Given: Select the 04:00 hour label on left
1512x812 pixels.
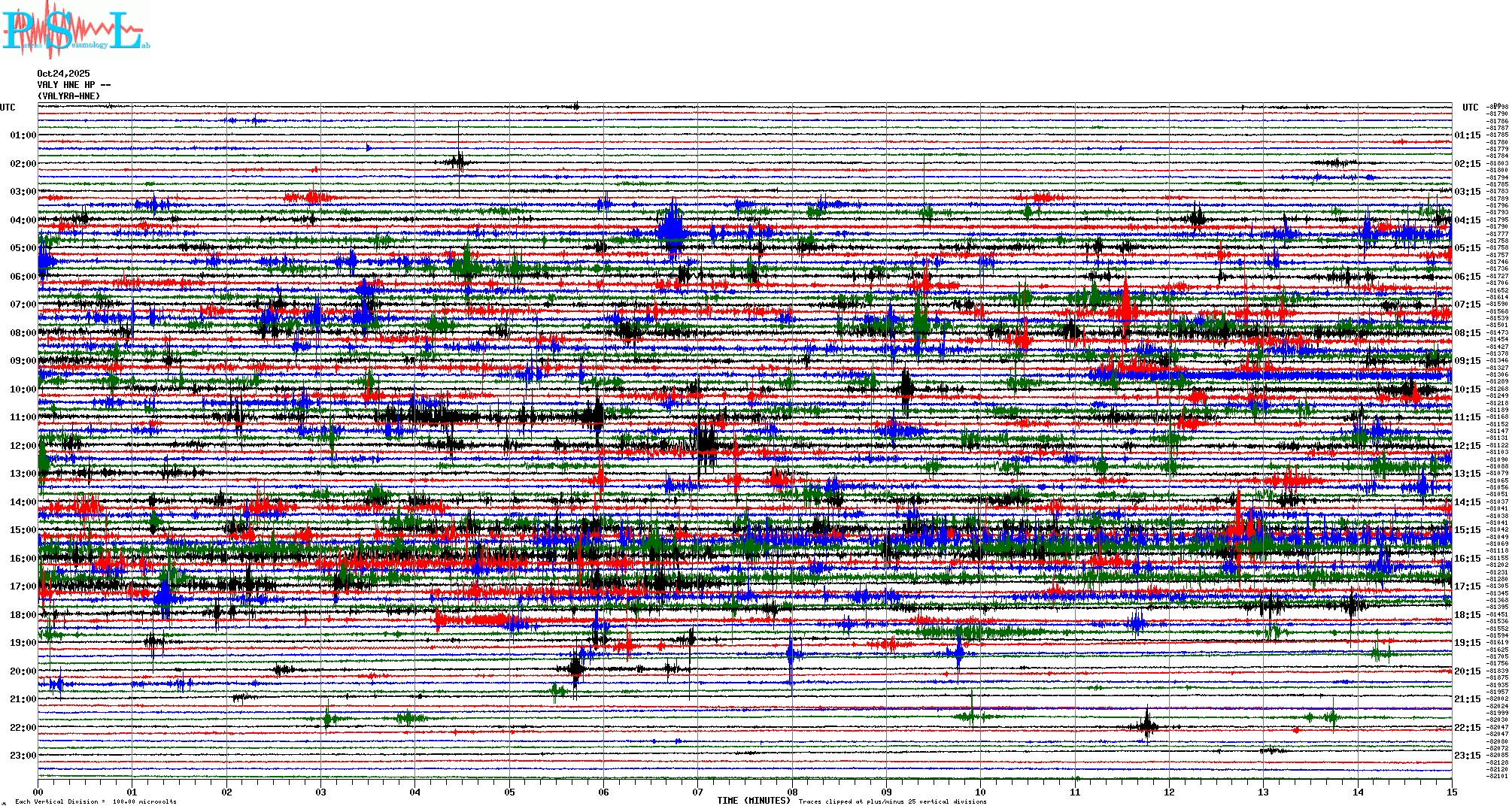Looking at the screenshot, I should tap(23, 220).
